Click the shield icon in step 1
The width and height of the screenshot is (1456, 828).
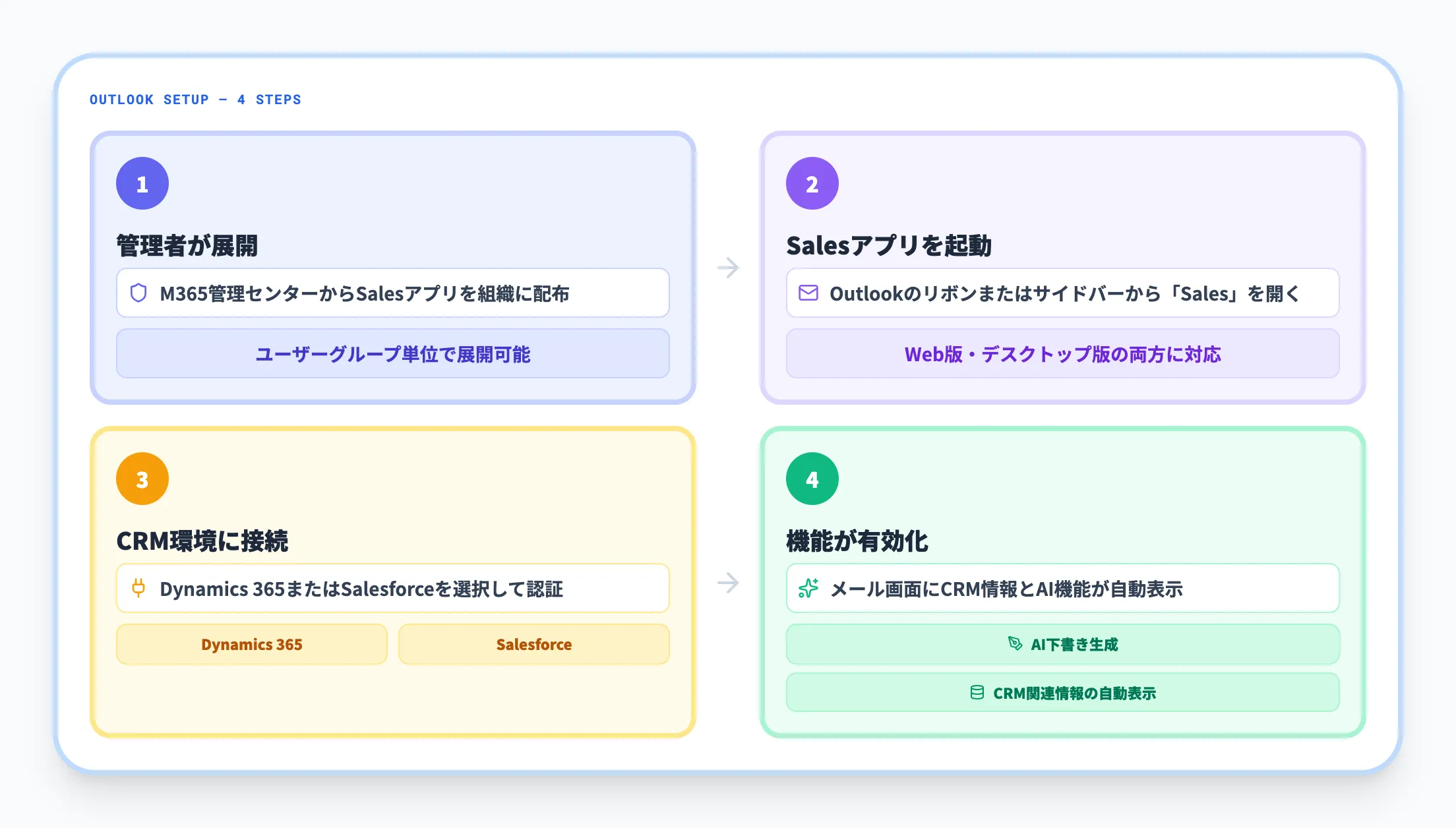[x=138, y=294]
